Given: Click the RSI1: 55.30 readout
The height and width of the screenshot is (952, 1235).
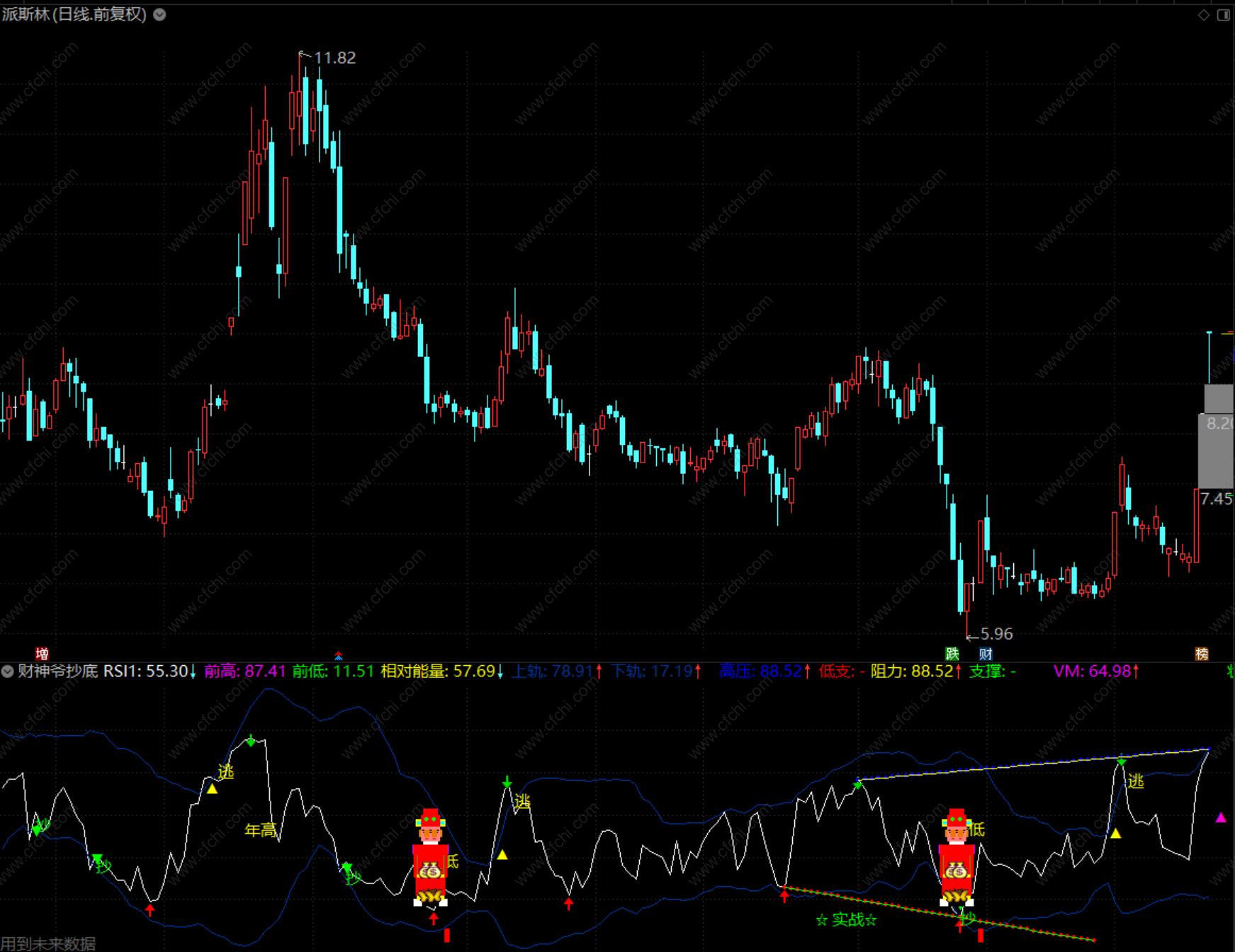Looking at the screenshot, I should (x=149, y=671).
